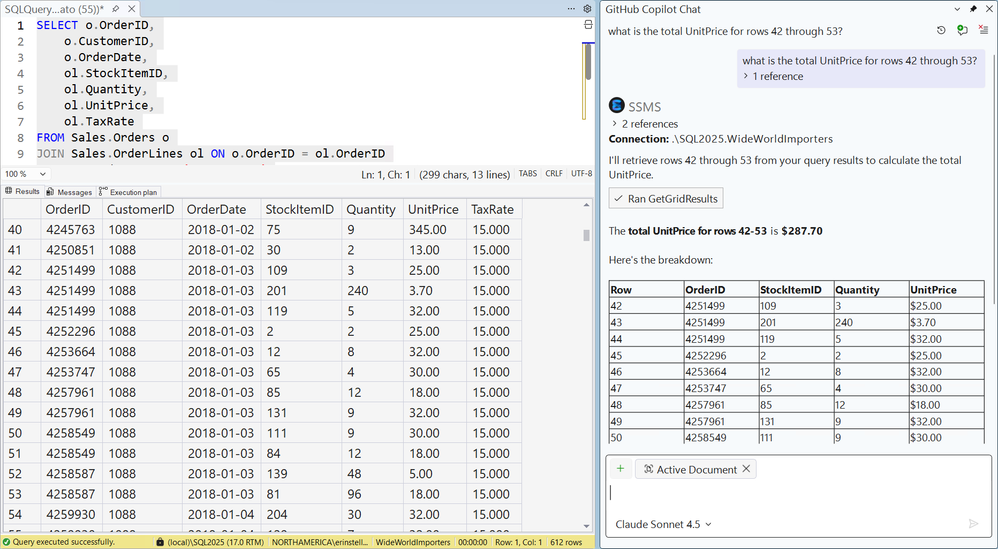Click the CRLF line ending indicator
998x549 pixels.
554,174
